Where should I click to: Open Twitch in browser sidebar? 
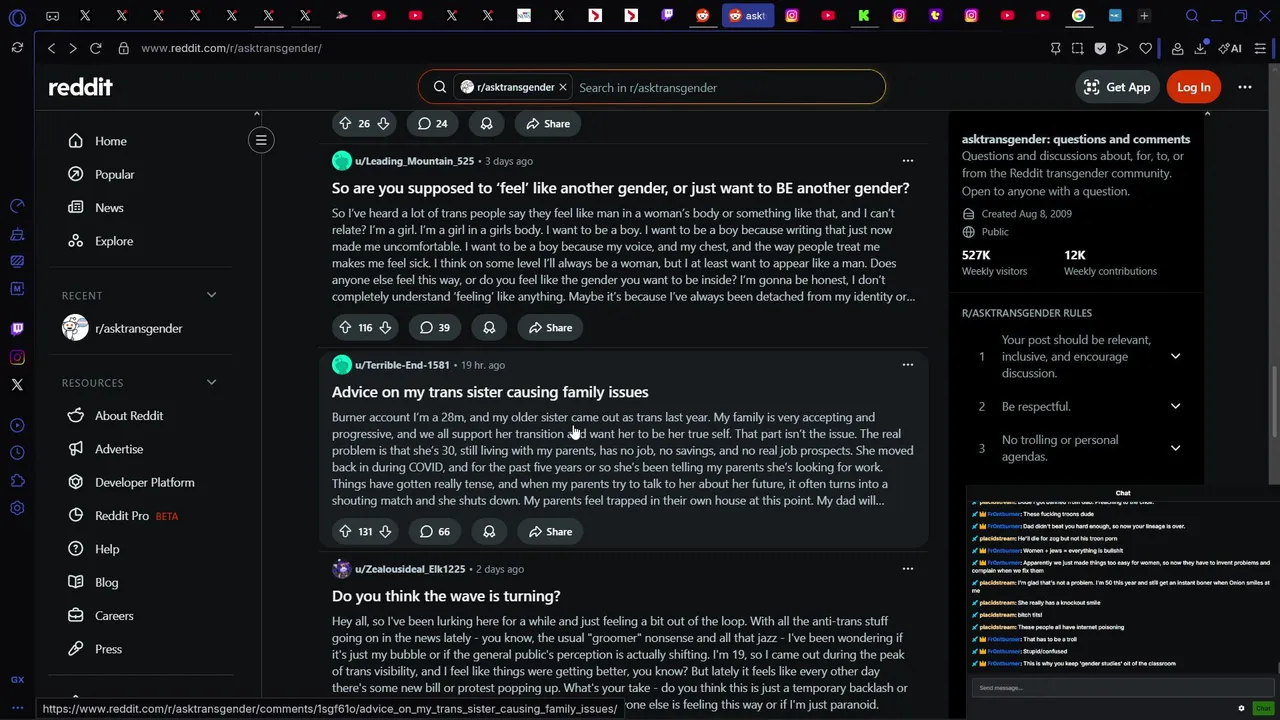[x=17, y=329]
